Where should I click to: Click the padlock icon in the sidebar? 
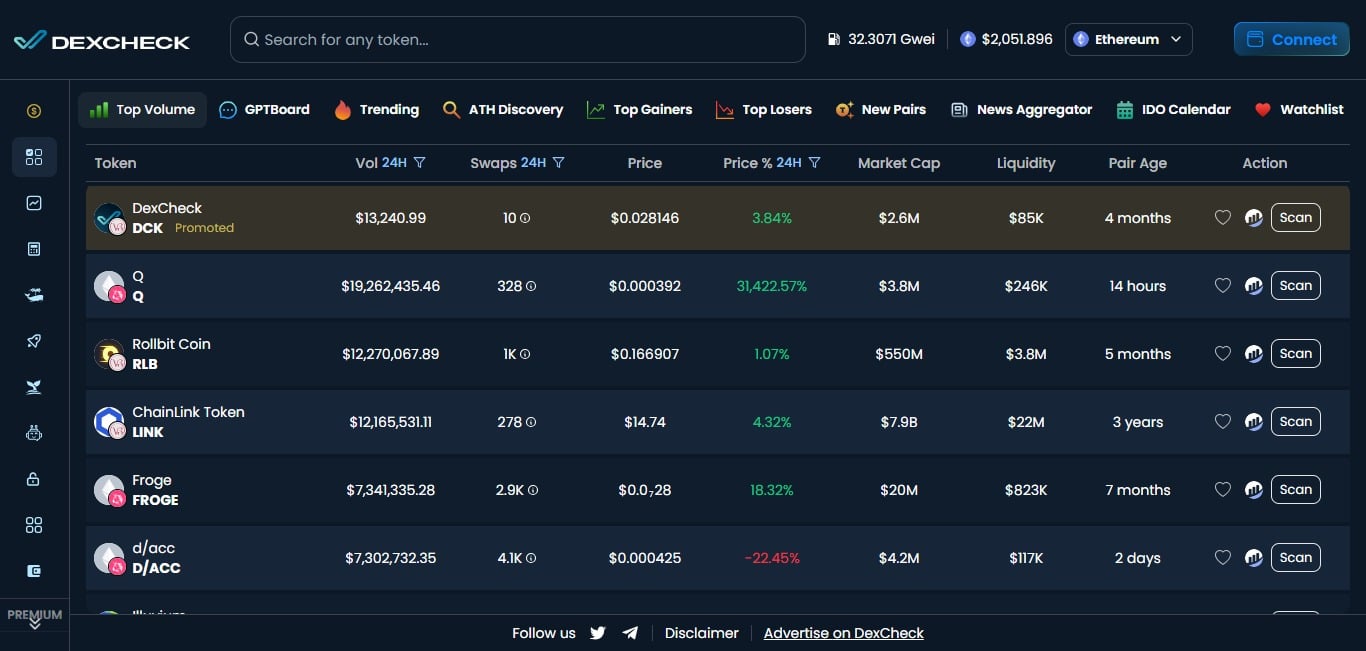pos(34,479)
